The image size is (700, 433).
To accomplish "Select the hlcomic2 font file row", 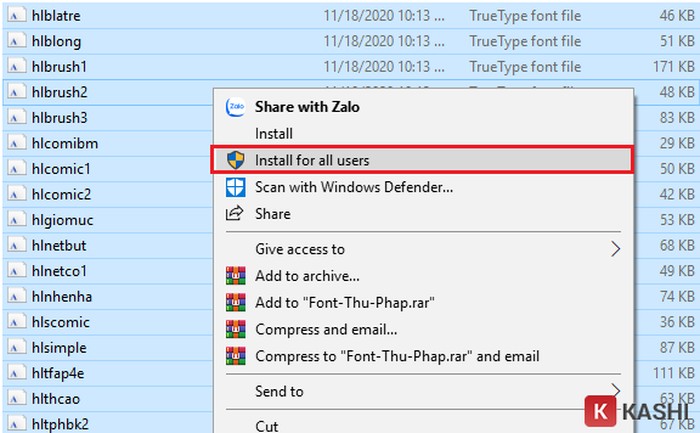I will pos(61,194).
